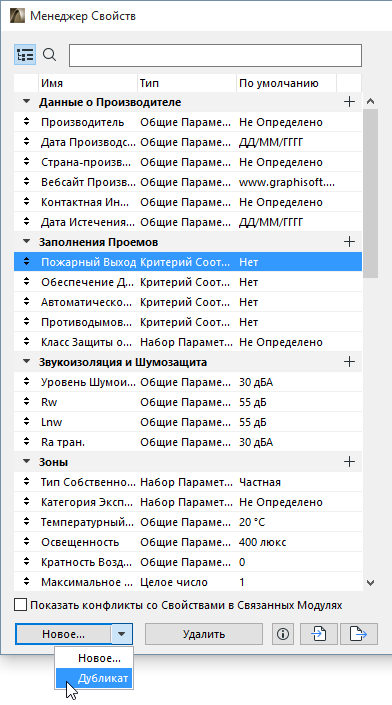Click the 400 люкс default value
Image resolution: width=392 pixels, height=705 pixels.
pyautogui.click(x=263, y=542)
